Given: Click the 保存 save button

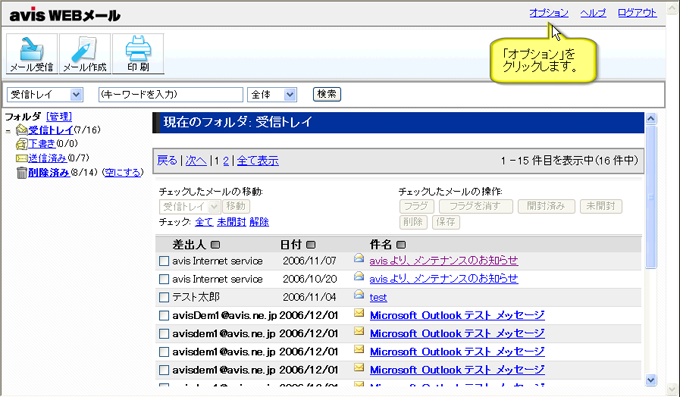Looking at the screenshot, I should click(x=446, y=222).
